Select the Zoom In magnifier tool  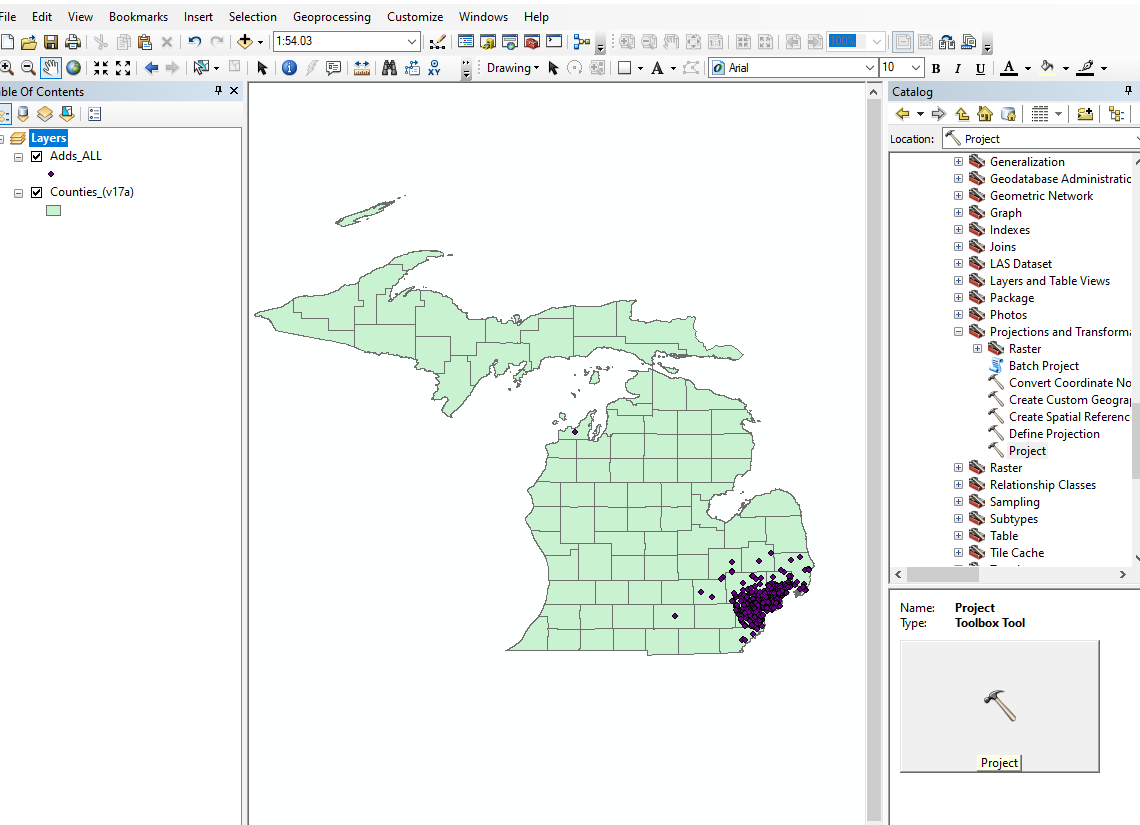click(9, 67)
